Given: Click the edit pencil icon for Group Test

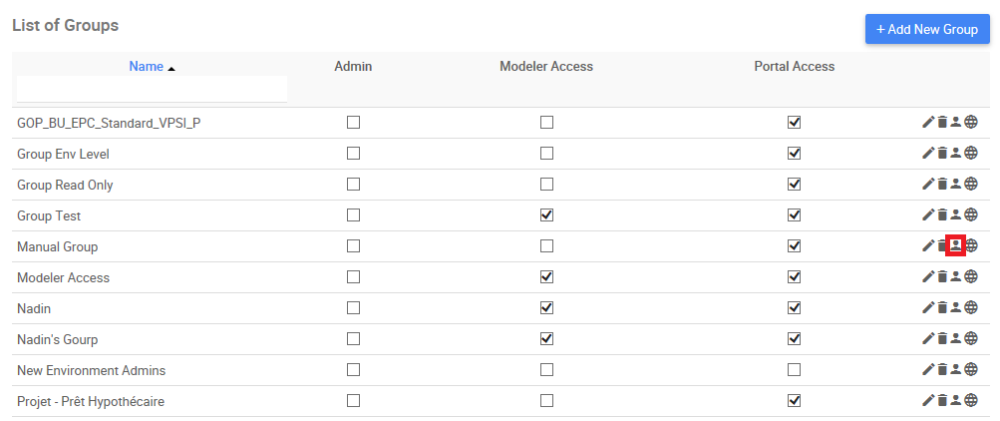Looking at the screenshot, I should 928,215.
